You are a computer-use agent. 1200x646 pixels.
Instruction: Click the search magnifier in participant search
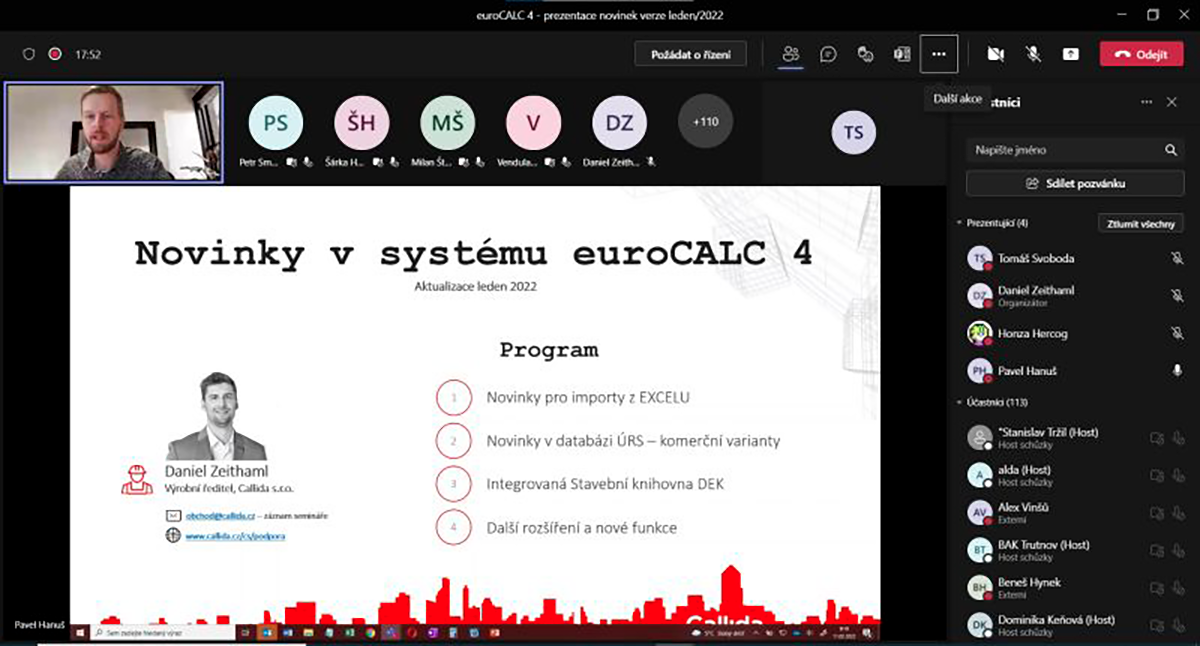click(1171, 150)
